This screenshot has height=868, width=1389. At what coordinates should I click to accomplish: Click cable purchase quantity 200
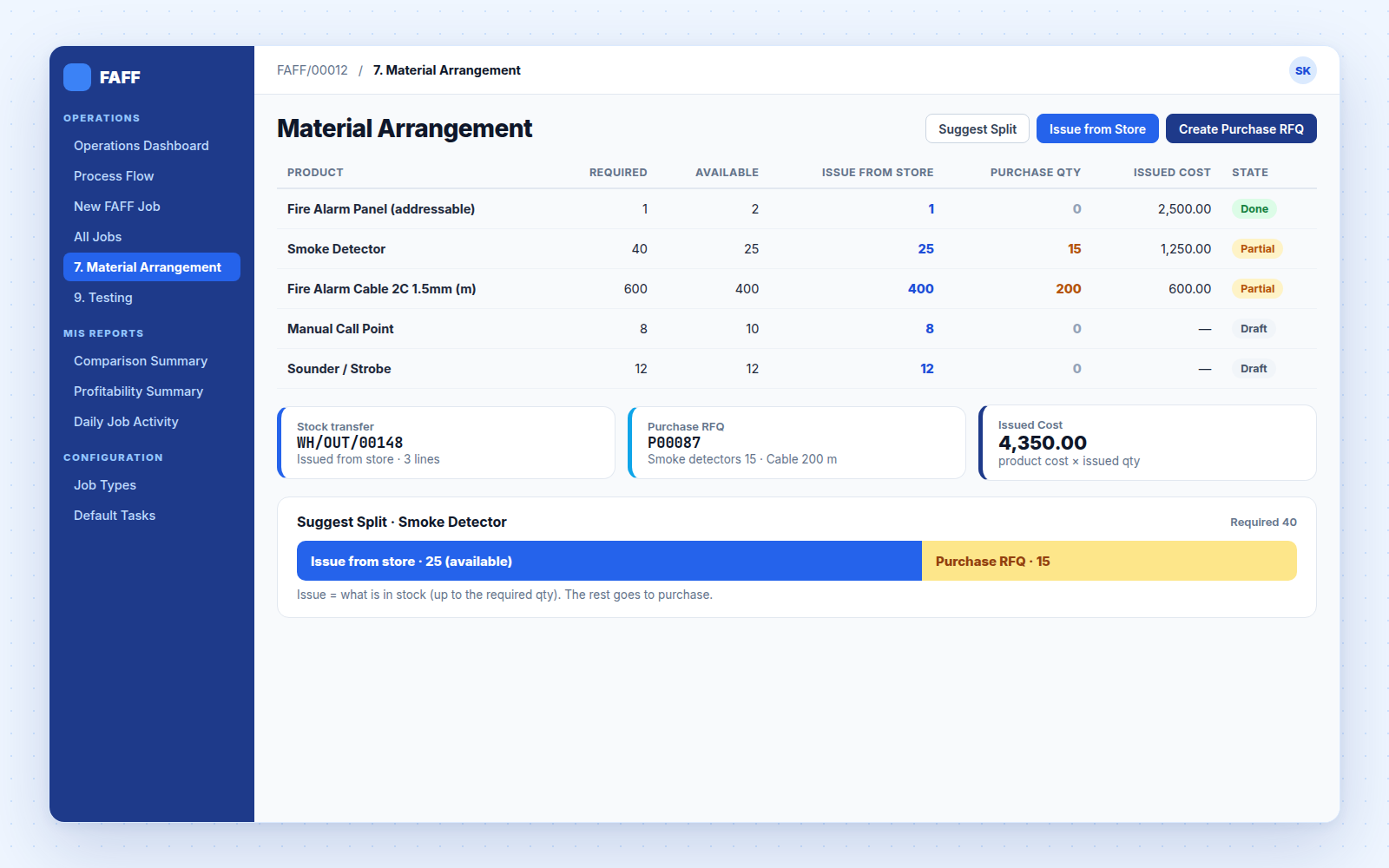[1069, 289]
